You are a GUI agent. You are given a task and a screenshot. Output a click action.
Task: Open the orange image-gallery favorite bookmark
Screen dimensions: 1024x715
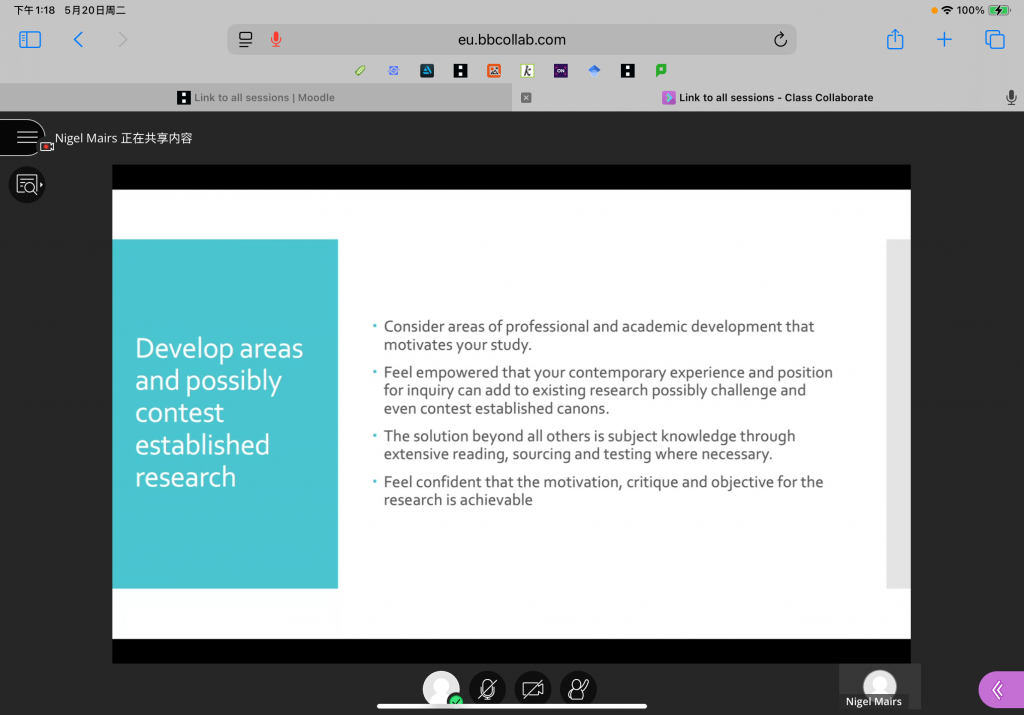point(494,71)
